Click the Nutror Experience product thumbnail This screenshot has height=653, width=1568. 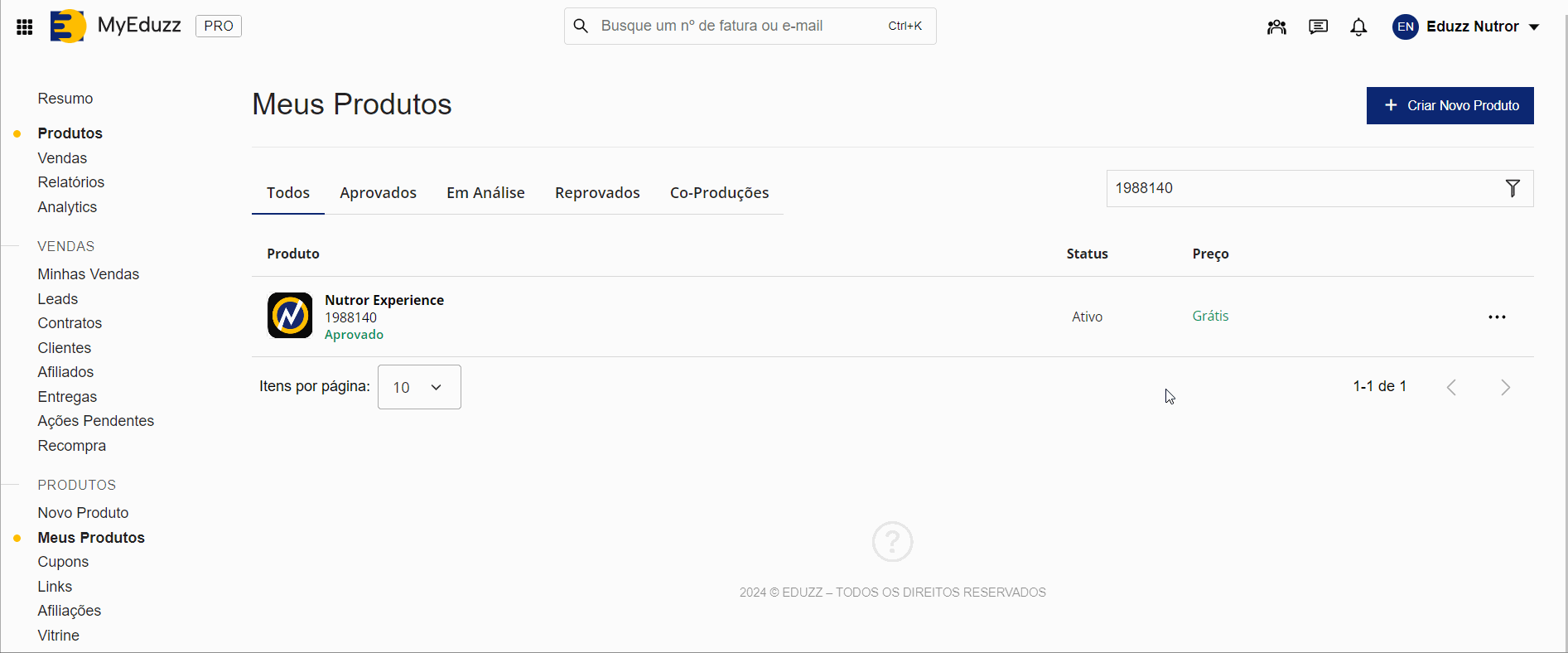click(x=290, y=316)
